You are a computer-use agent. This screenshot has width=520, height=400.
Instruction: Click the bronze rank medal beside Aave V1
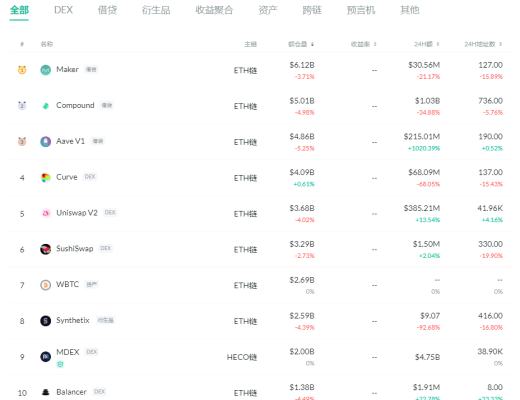tap(22, 141)
